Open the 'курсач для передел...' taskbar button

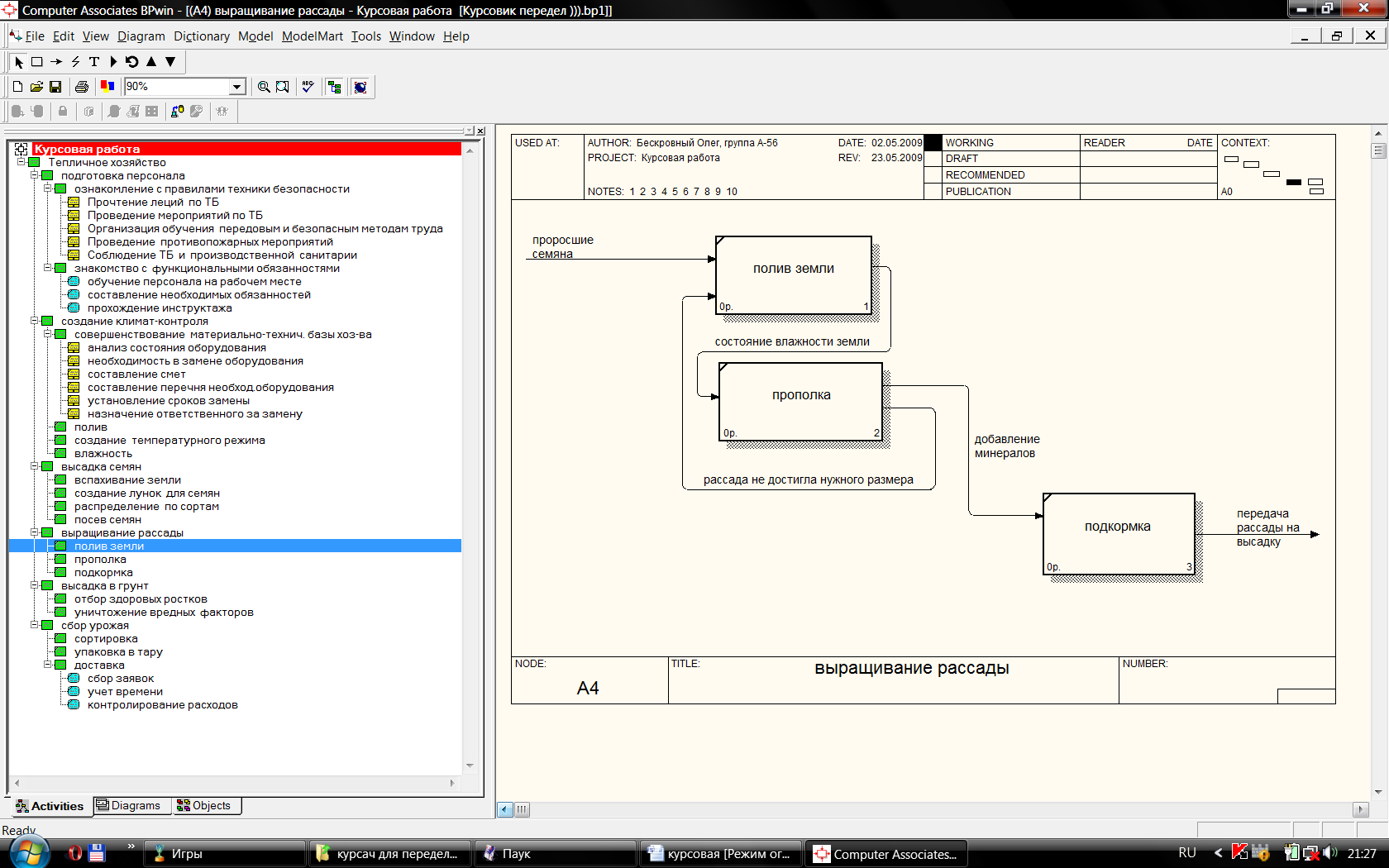(389, 854)
